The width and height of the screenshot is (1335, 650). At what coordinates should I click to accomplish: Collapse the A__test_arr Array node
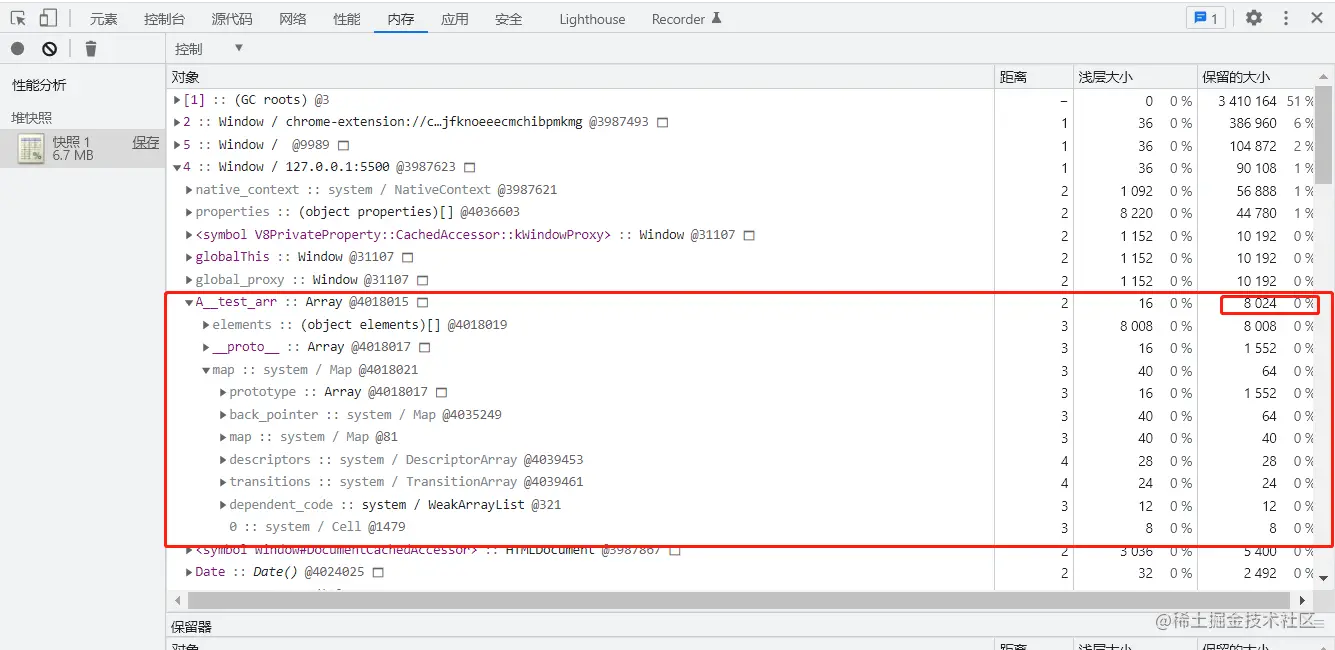189,302
